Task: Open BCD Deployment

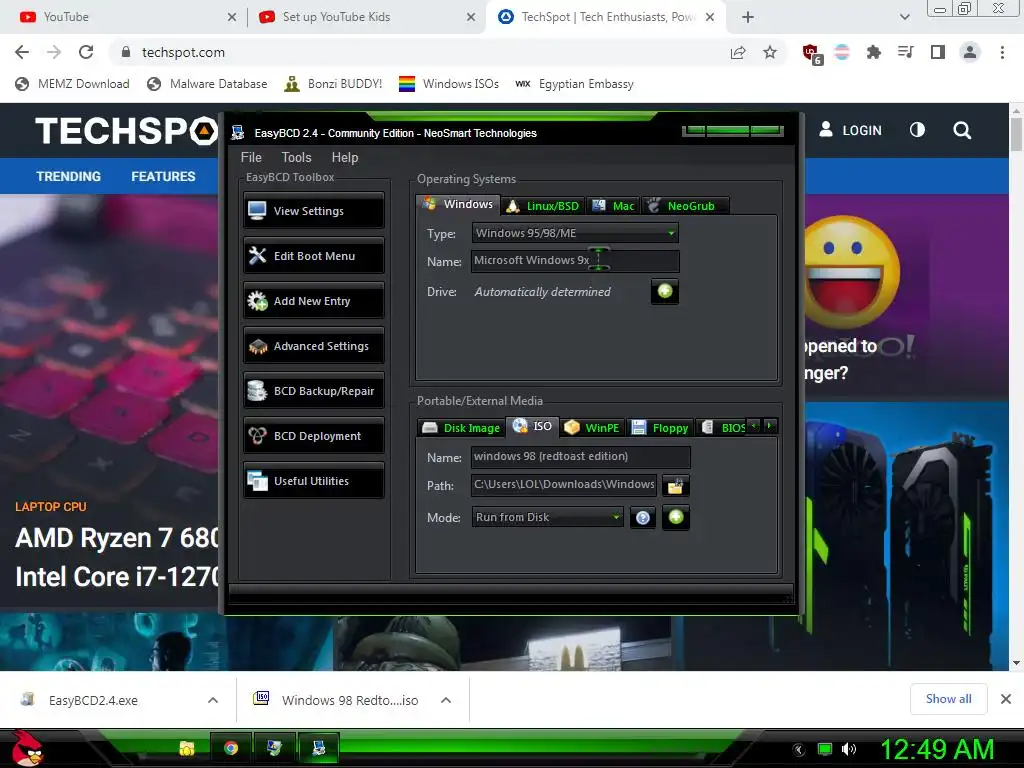Action: pyautogui.click(x=313, y=436)
